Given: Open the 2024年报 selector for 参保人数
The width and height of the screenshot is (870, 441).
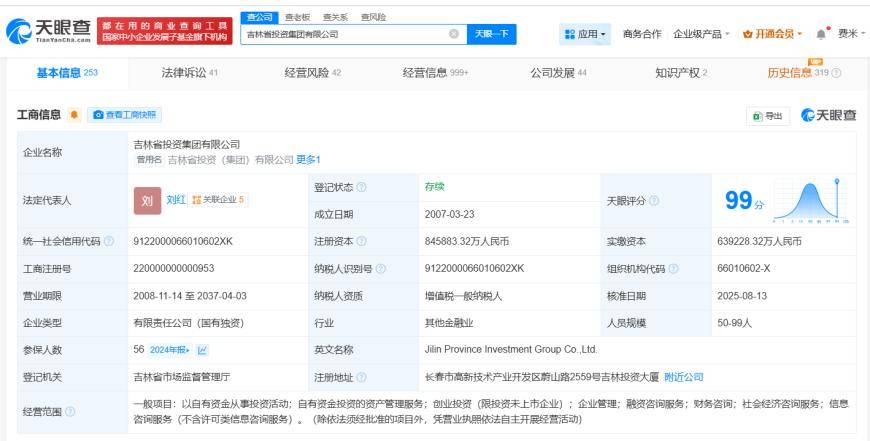Looking at the screenshot, I should pyautogui.click(x=170, y=350).
